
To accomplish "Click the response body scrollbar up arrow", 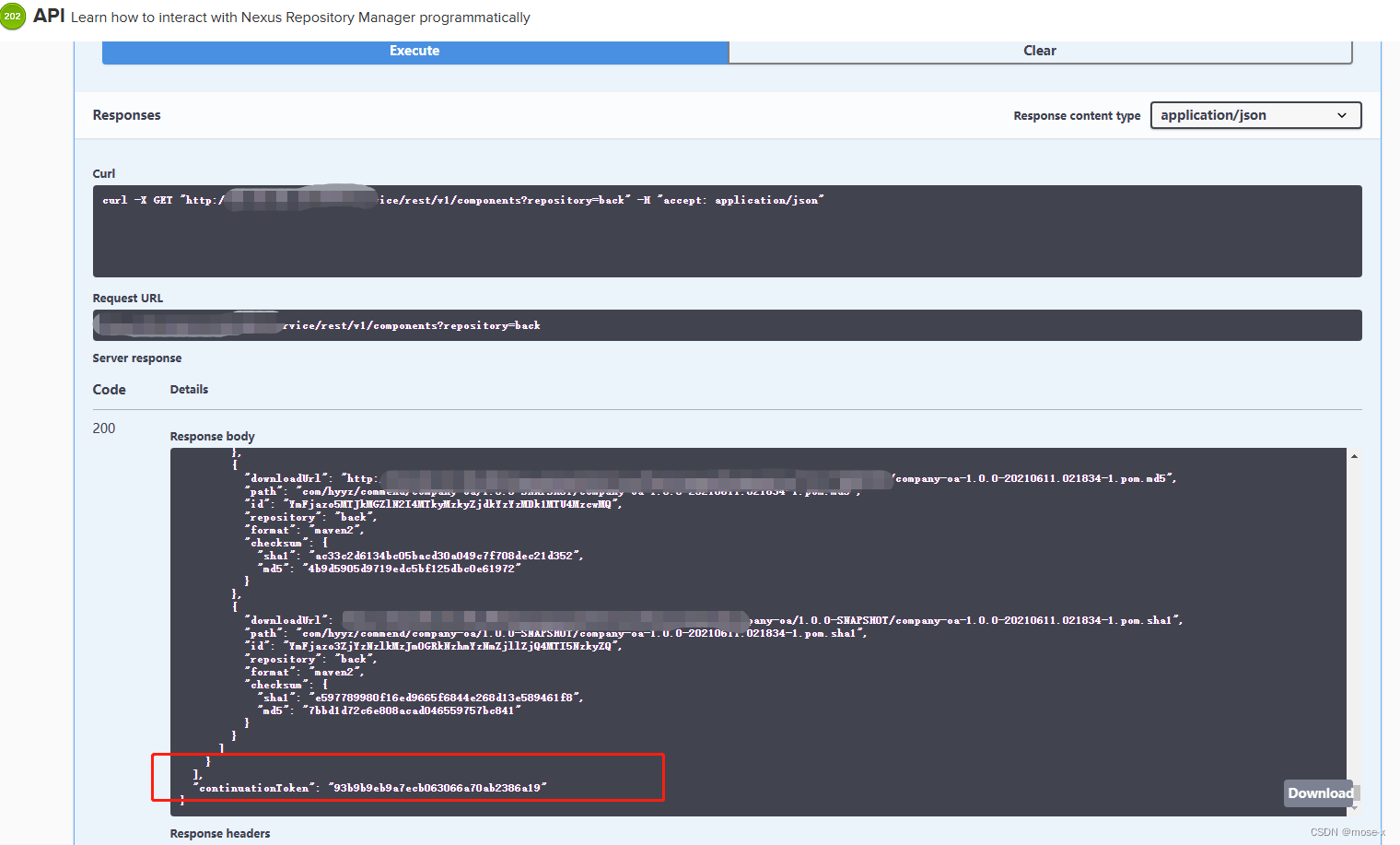I will 1354,456.
